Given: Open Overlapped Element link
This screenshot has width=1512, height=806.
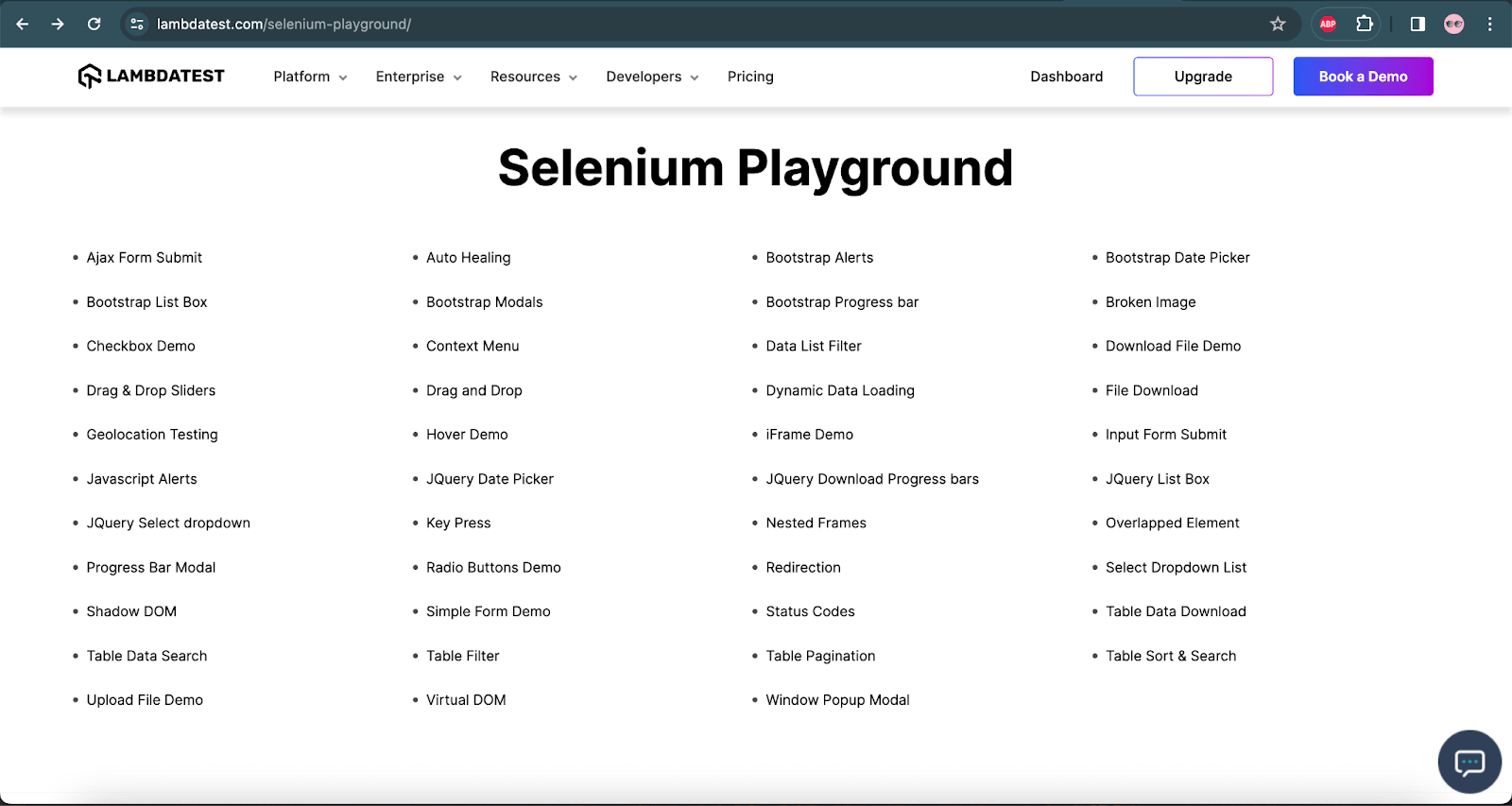Looking at the screenshot, I should pos(1172,523).
